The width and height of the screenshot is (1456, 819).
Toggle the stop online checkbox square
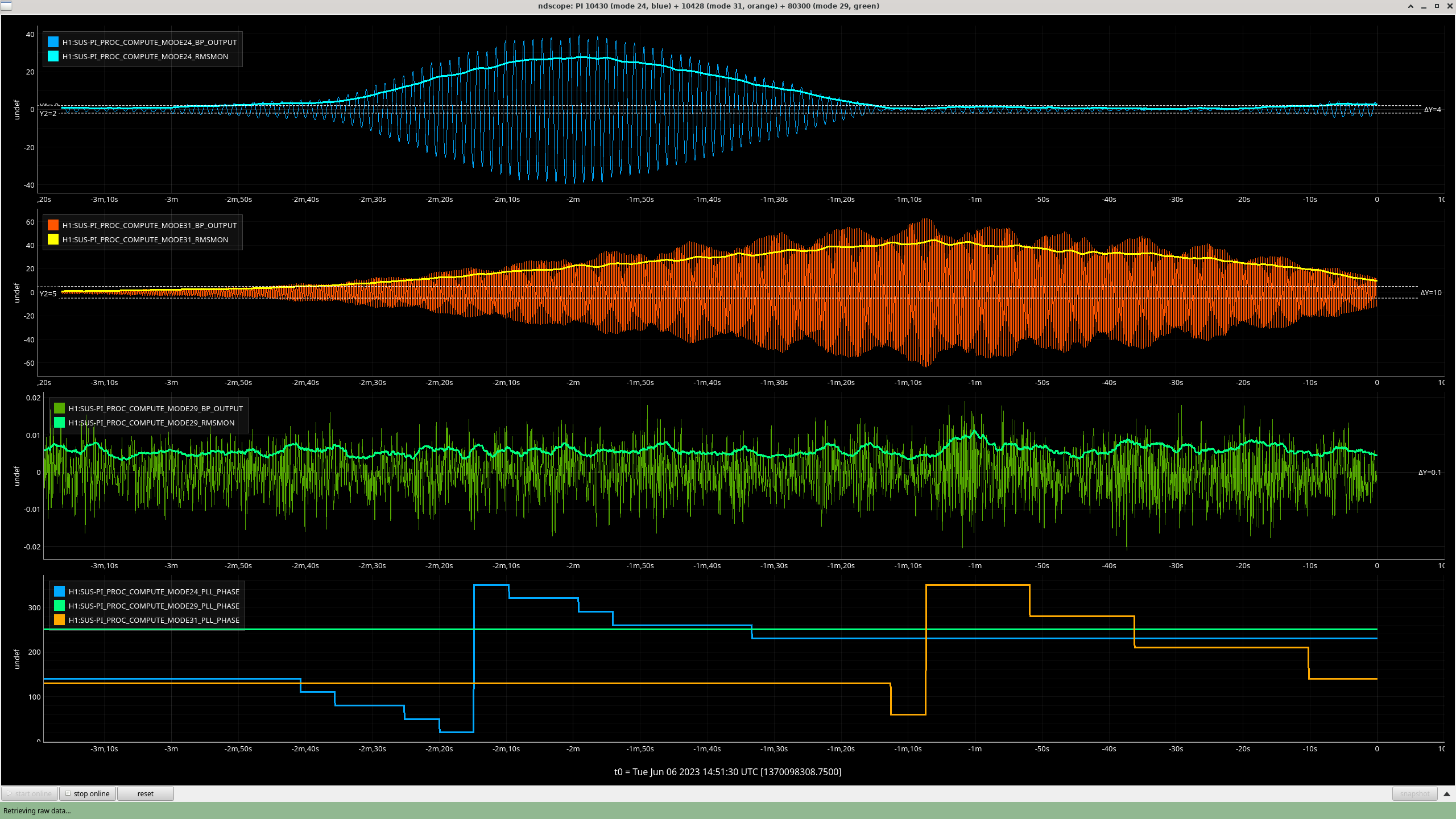[x=68, y=793]
